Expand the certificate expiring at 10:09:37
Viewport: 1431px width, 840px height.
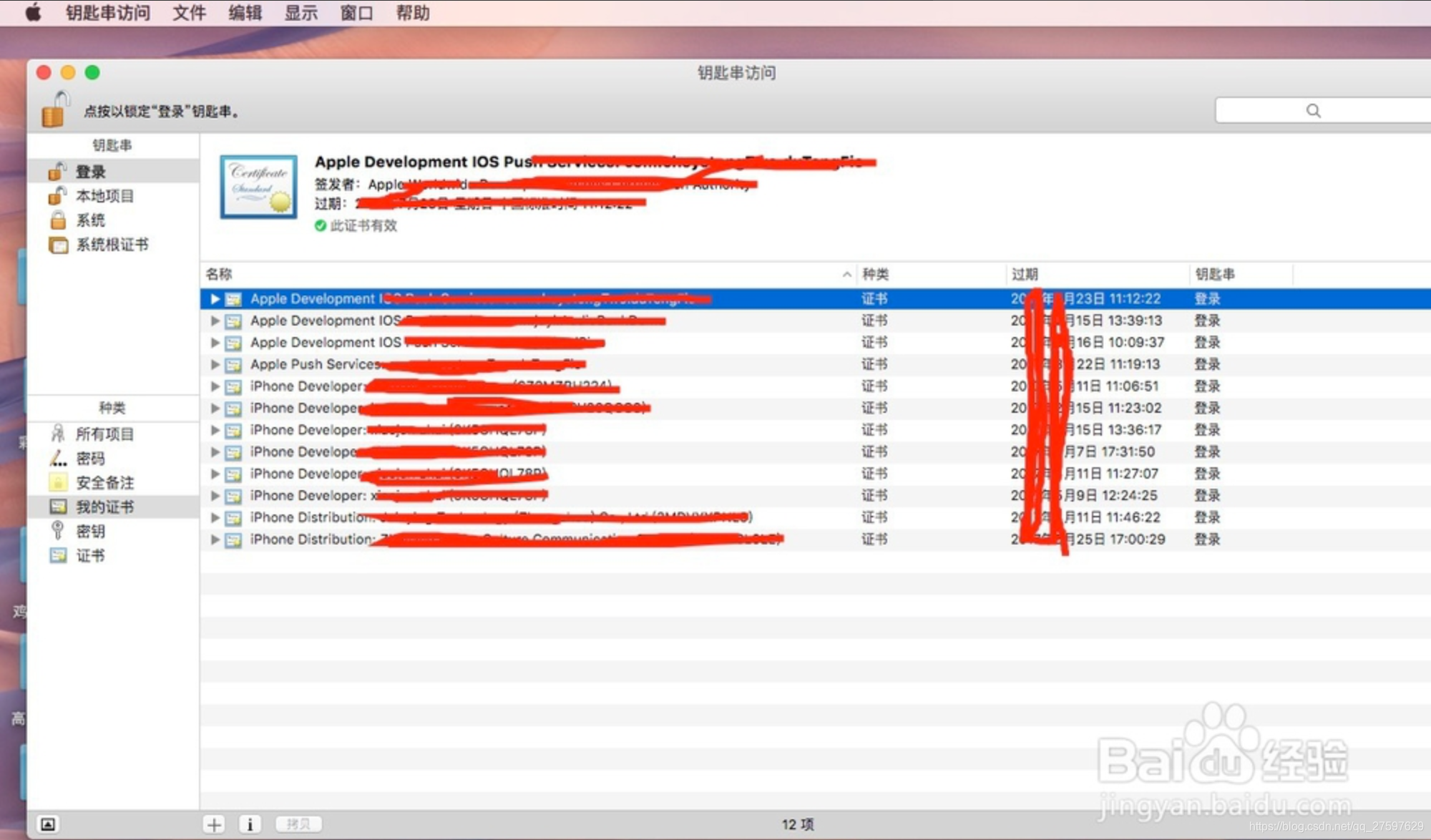[215, 343]
